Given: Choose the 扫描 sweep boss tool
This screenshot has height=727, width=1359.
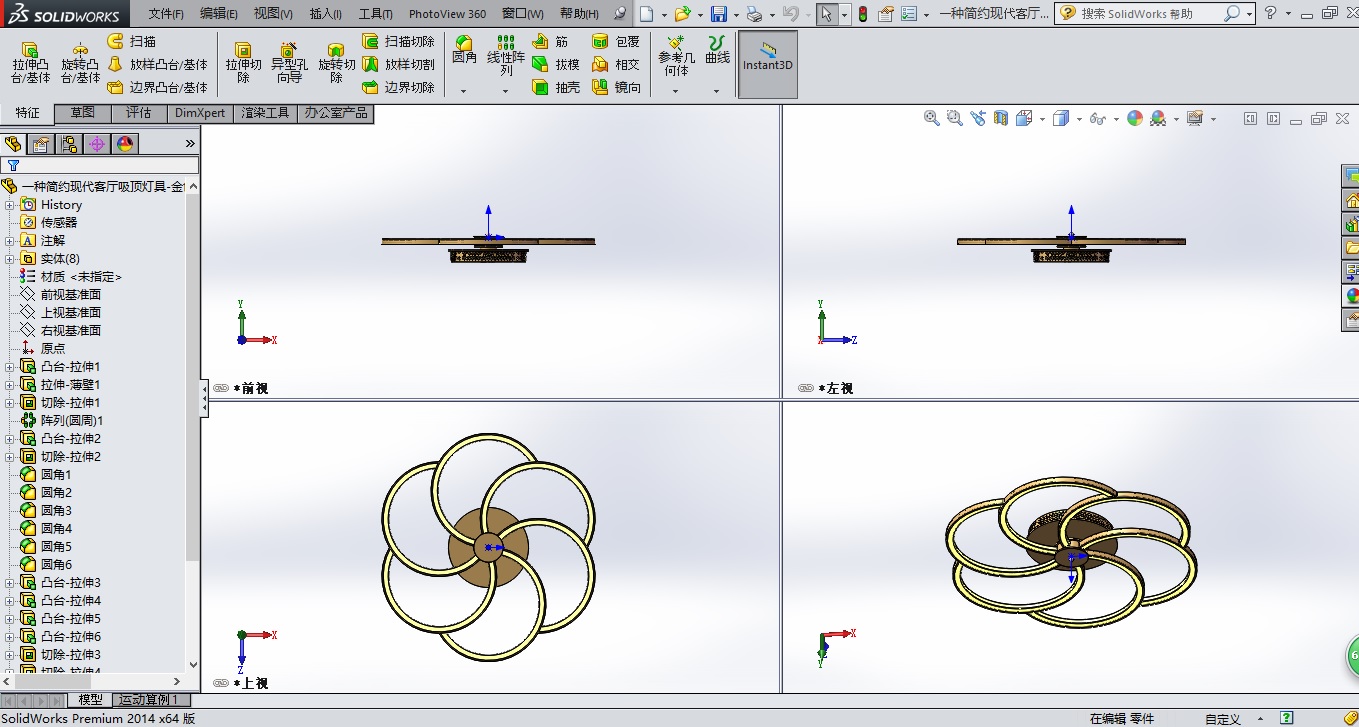Looking at the screenshot, I should (x=131, y=41).
